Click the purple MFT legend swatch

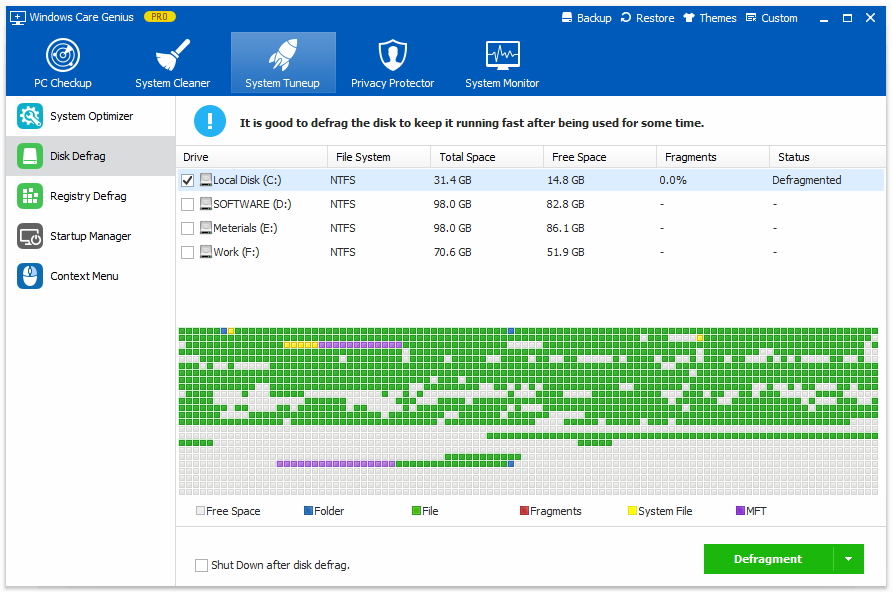pos(741,511)
